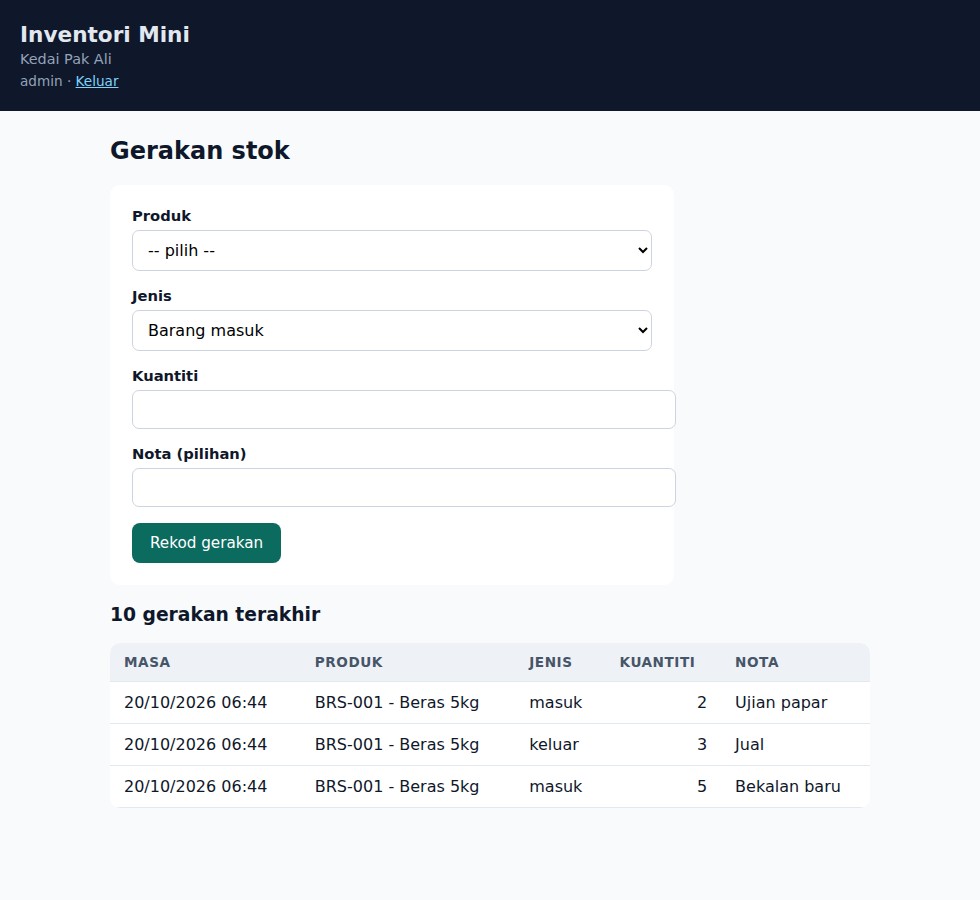
Task: Click the Nota (pilihan) field label
Action: coord(189,454)
